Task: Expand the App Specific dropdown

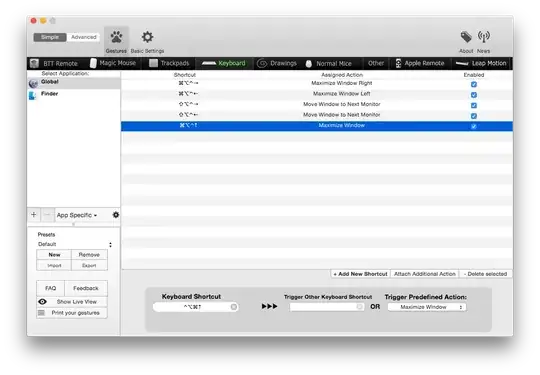Action: point(77,215)
